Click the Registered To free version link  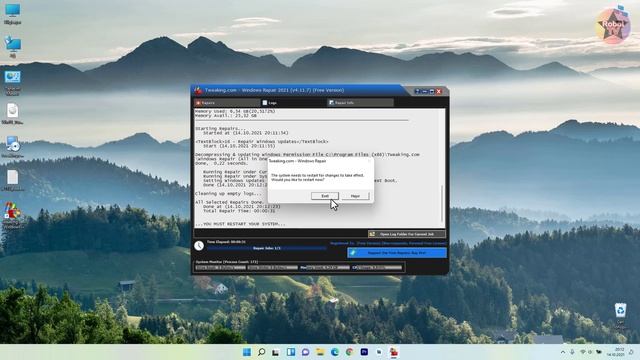point(388,243)
